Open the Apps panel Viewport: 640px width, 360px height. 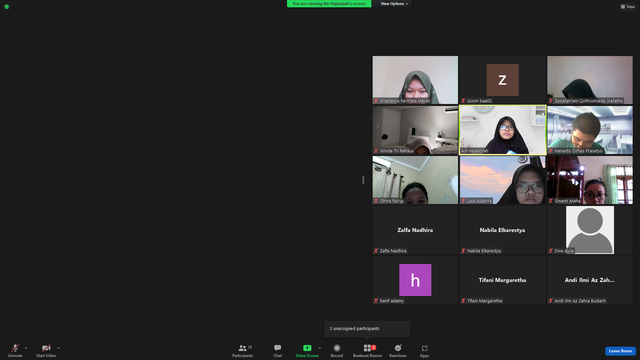424,350
